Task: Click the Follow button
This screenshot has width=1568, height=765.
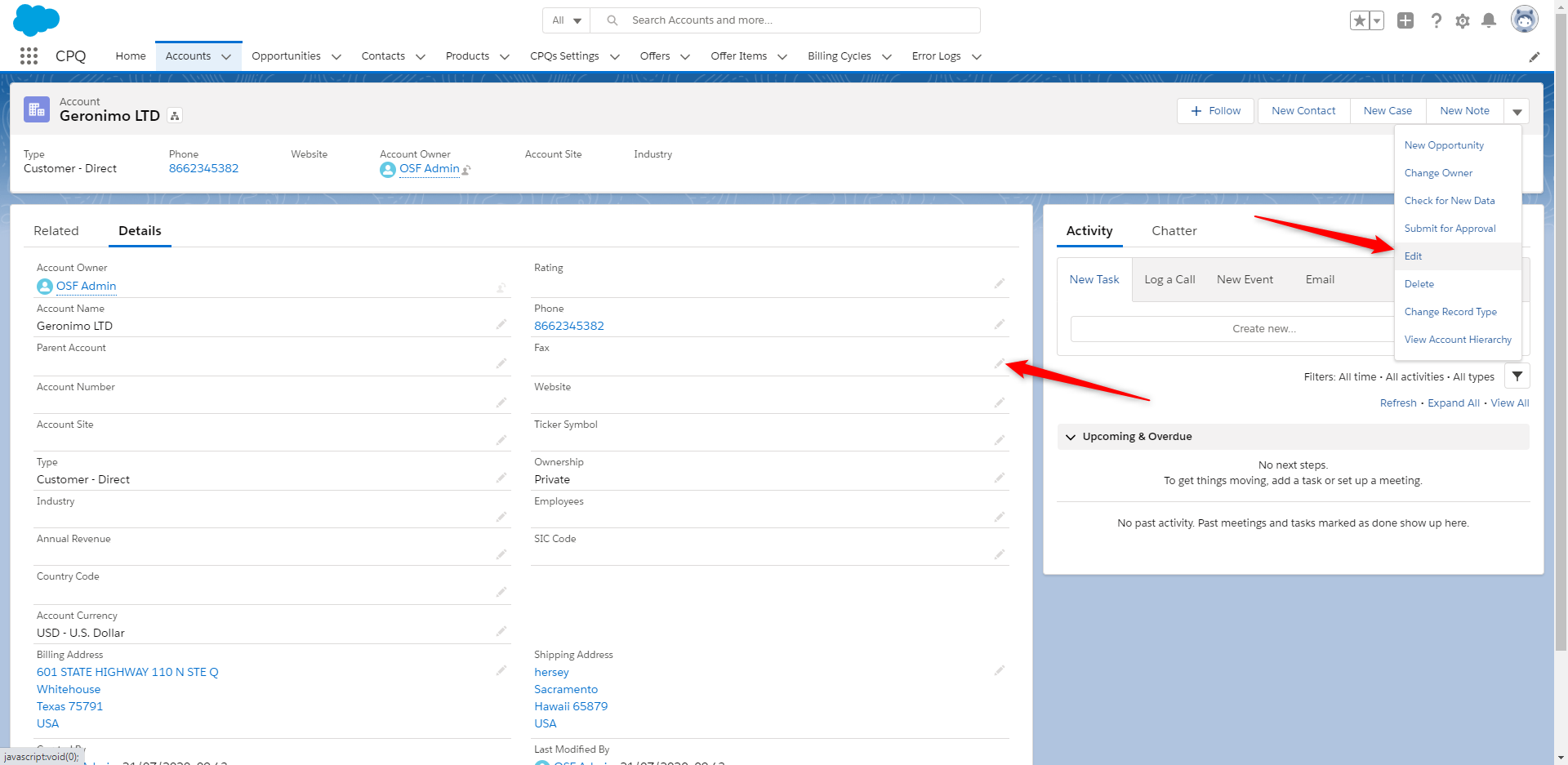Action: (x=1215, y=111)
